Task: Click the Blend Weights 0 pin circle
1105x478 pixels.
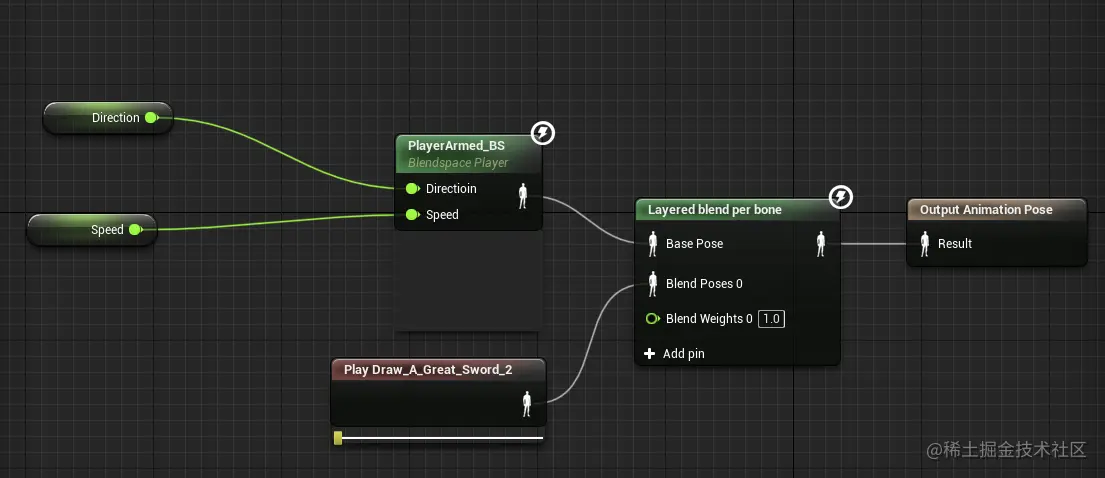Action: 653,319
